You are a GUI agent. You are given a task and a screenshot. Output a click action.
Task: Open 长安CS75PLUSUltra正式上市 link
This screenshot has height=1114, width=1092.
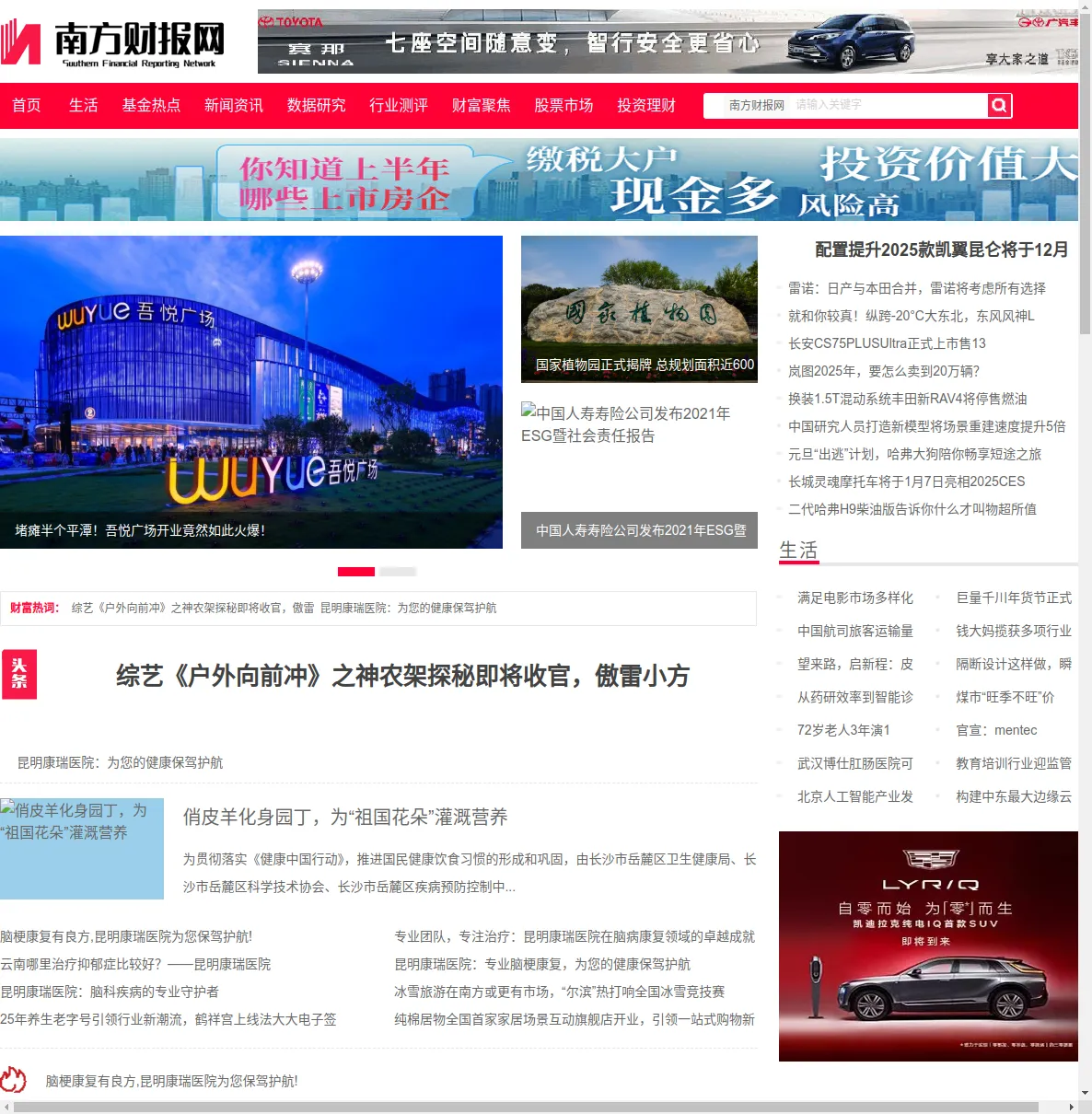click(x=887, y=343)
